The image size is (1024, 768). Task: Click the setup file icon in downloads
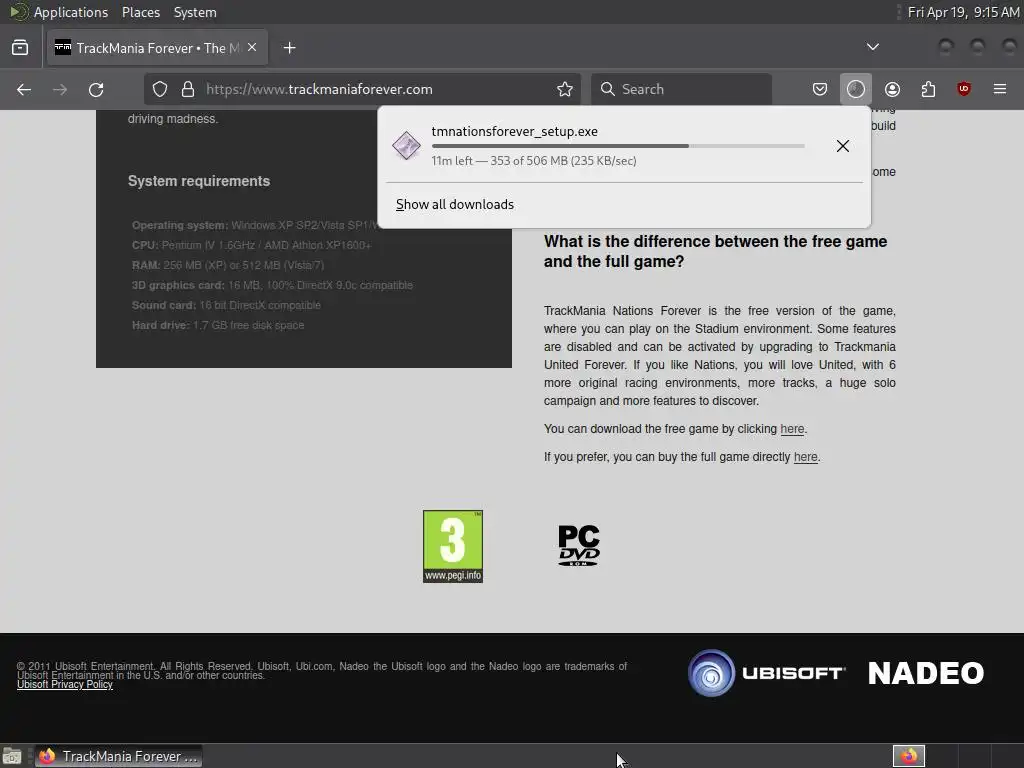click(406, 146)
